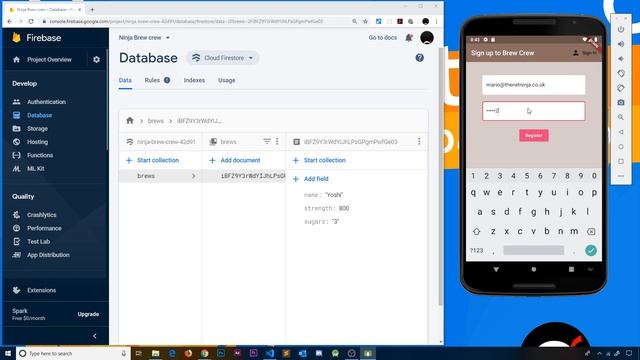This screenshot has height=360, width=640.
Task: Switch to the Usage tab
Action: (227, 80)
